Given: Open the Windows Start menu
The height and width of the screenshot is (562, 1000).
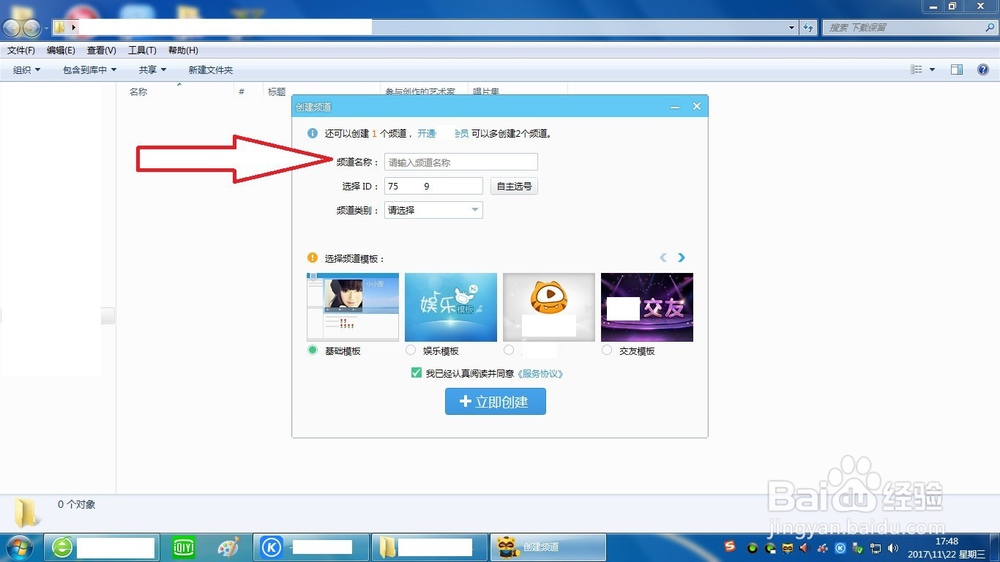Looking at the screenshot, I should click(19, 547).
